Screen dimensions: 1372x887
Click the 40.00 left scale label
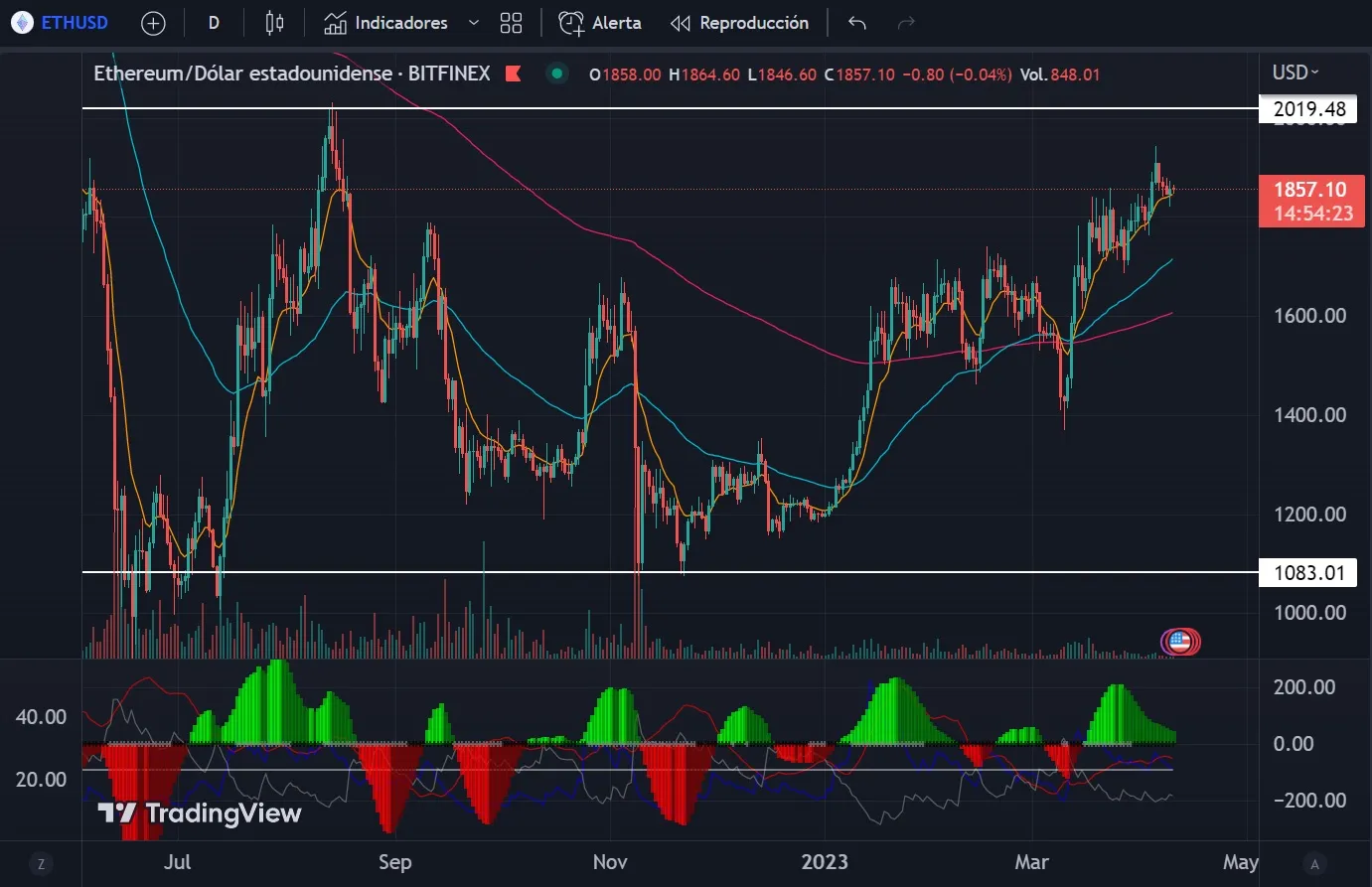tap(42, 717)
